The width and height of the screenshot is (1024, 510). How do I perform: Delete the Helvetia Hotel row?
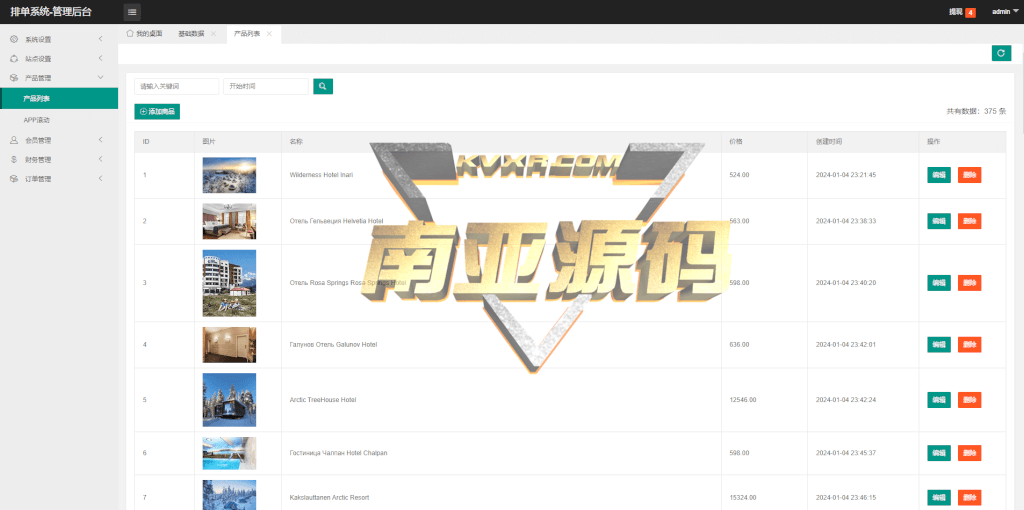tap(970, 221)
